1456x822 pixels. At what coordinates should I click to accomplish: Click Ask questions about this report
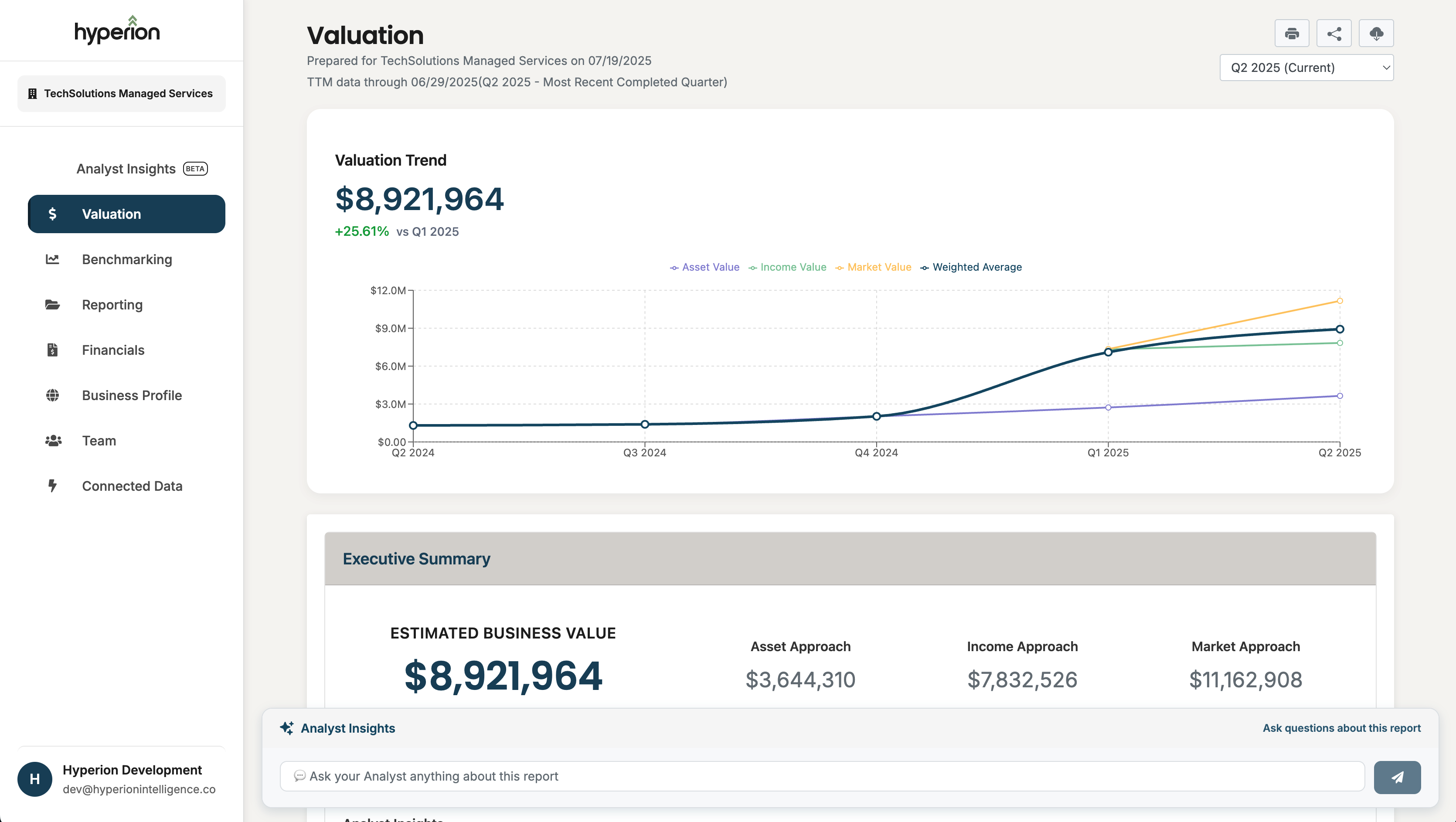[1342, 728]
